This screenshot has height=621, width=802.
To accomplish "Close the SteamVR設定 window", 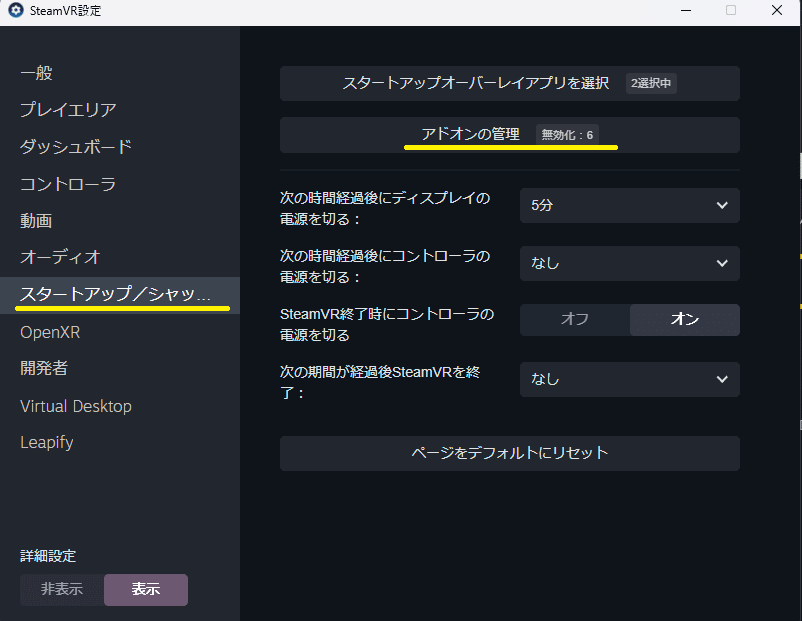I will click(776, 10).
